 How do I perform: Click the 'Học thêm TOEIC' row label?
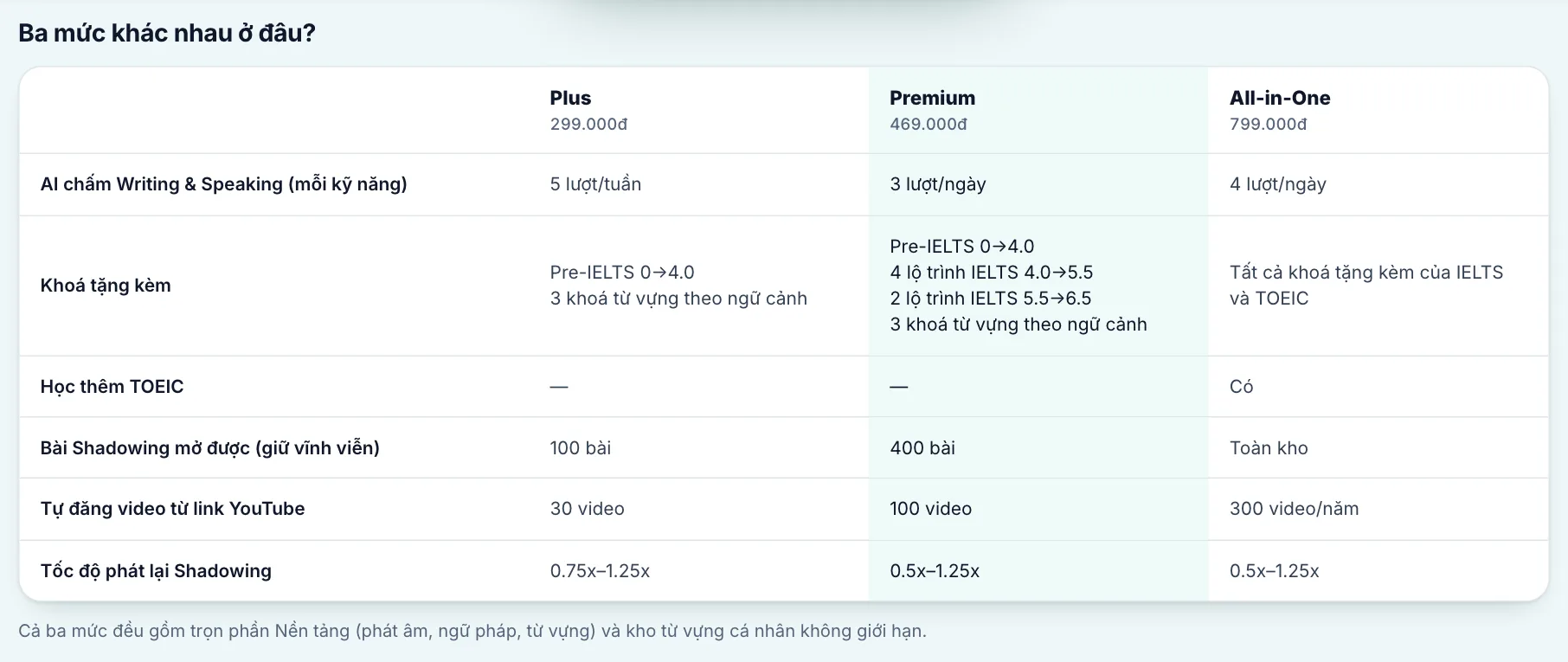click(112, 387)
